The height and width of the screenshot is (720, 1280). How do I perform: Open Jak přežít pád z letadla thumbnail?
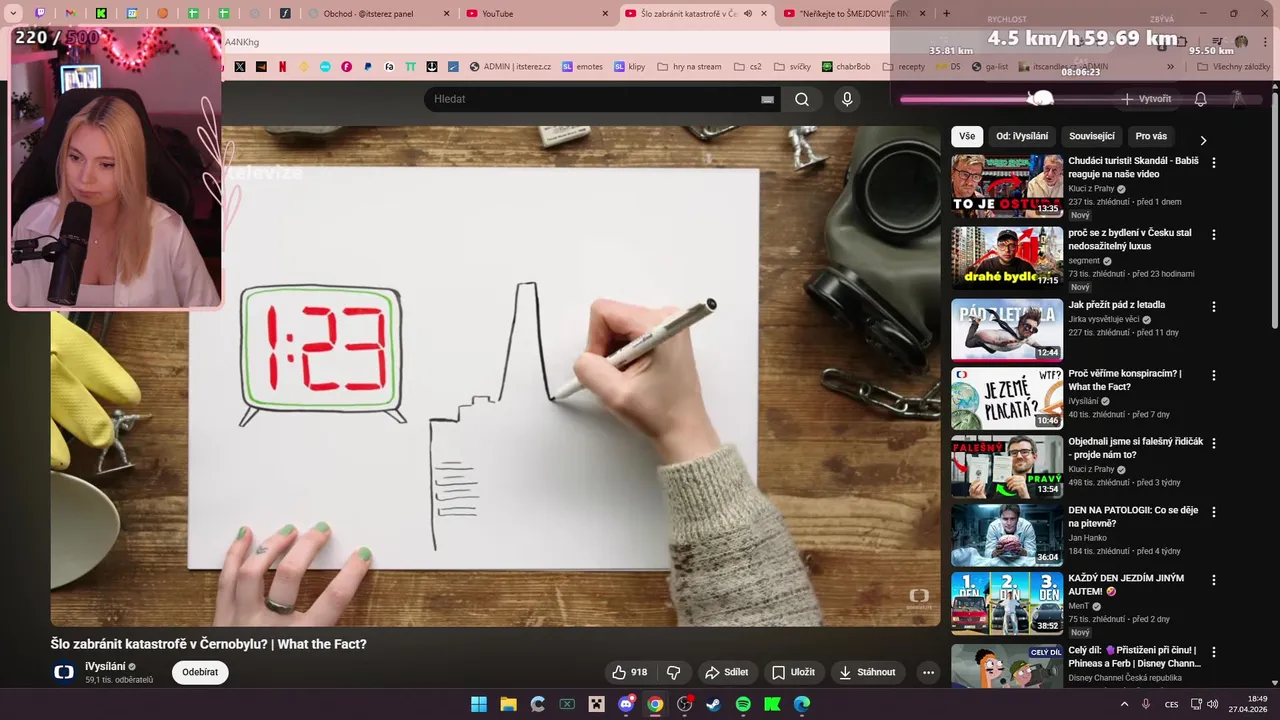(x=1007, y=330)
